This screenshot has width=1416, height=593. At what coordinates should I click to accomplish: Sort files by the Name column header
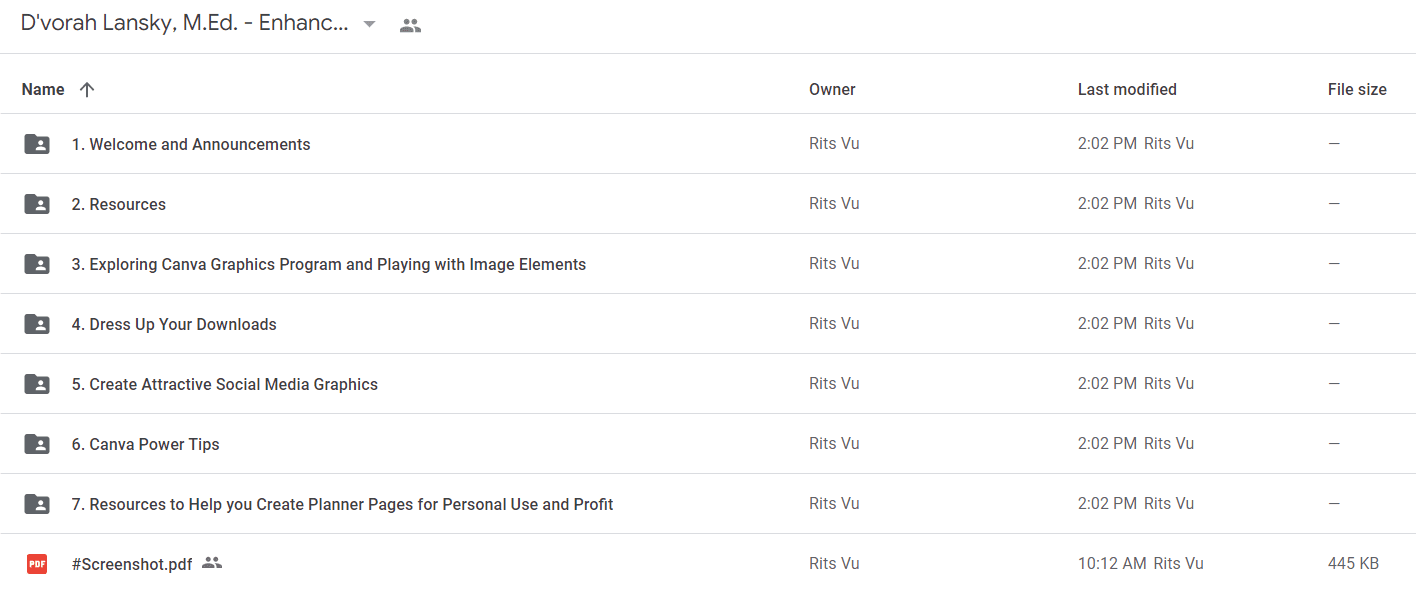[43, 89]
